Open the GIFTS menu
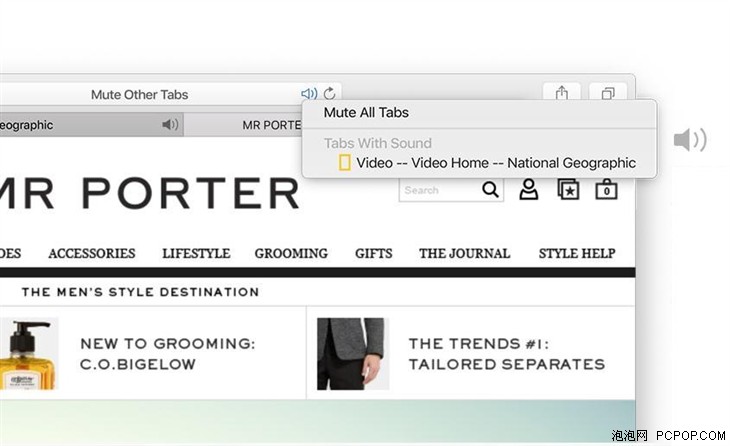The image size is (730, 446). coord(373,253)
